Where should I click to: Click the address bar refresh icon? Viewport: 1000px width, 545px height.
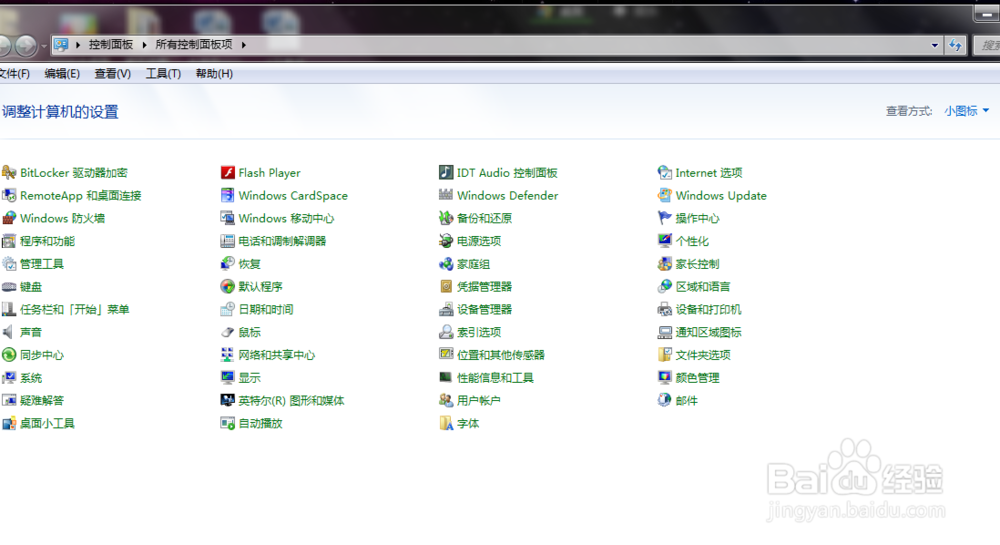coord(955,45)
